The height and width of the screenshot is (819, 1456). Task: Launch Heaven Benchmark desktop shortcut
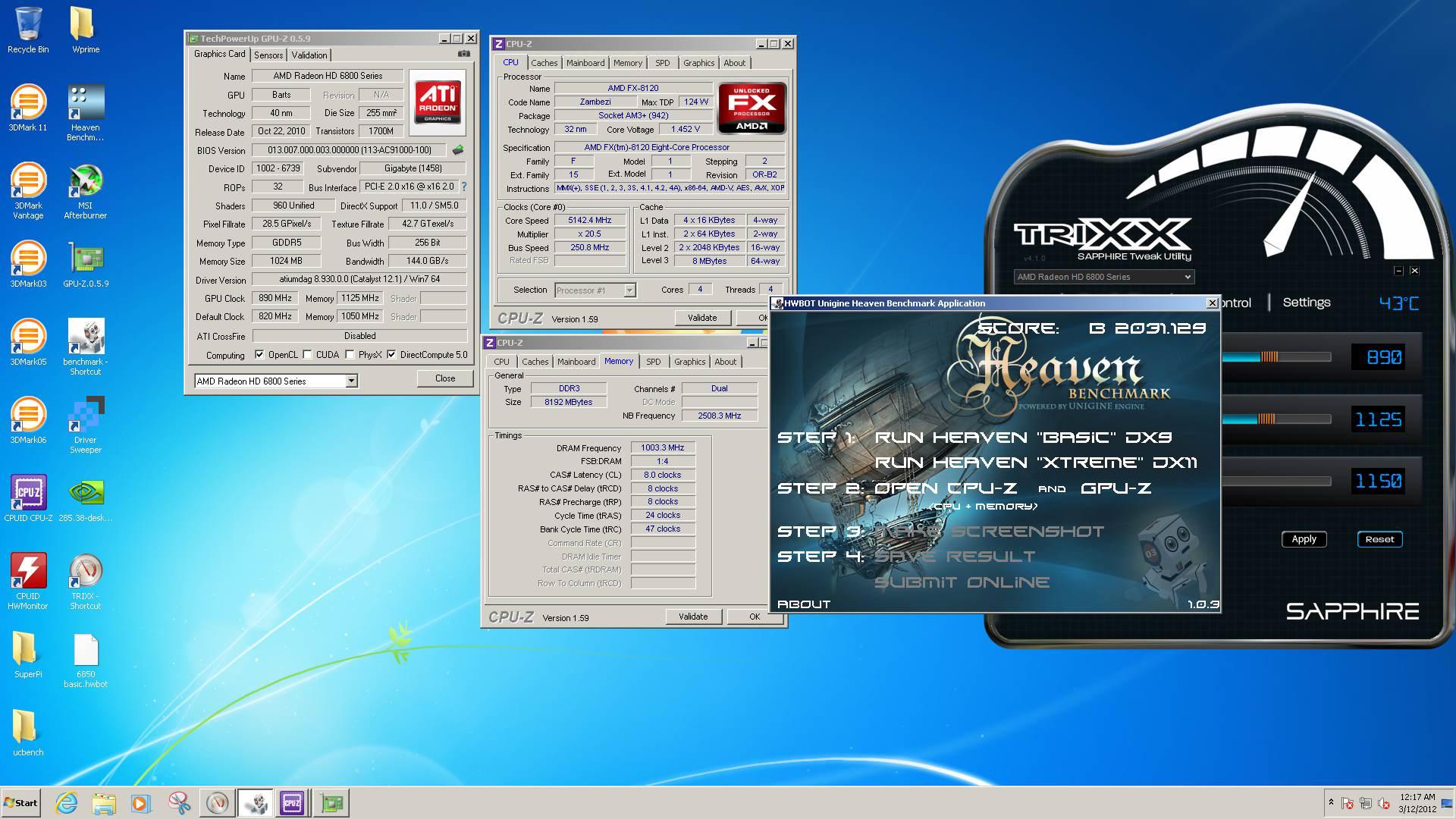tap(85, 112)
